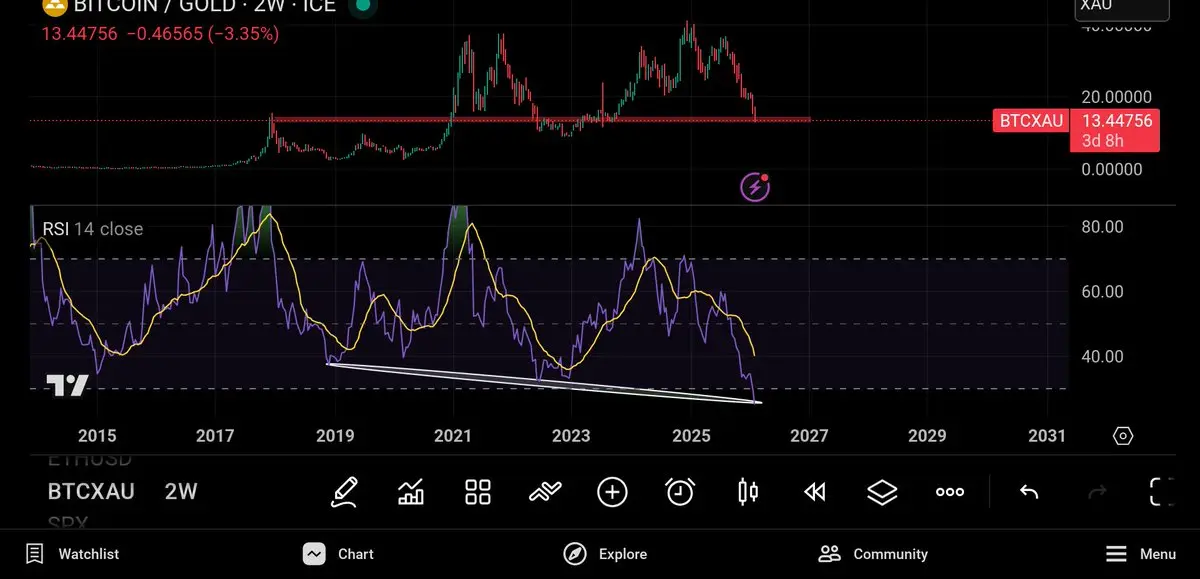Screen dimensions: 1200x579
Task: Click the RSI 80.00 scale label
Action: click(1102, 227)
